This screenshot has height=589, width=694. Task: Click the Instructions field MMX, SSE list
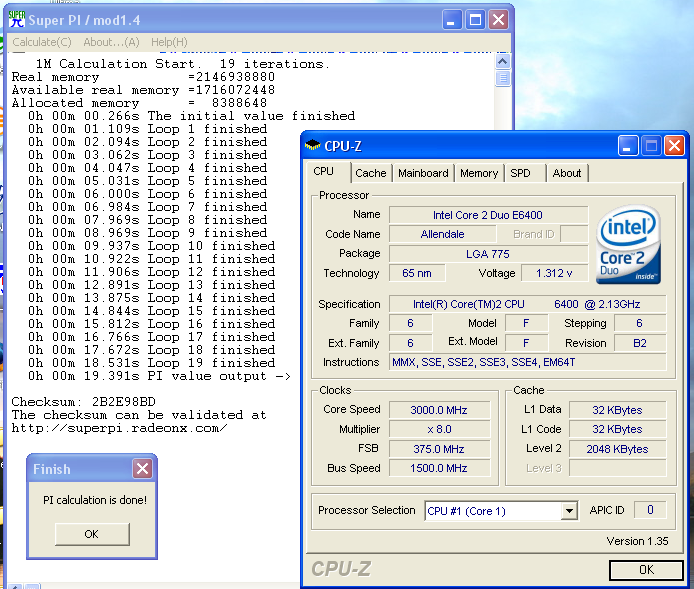[527, 362]
